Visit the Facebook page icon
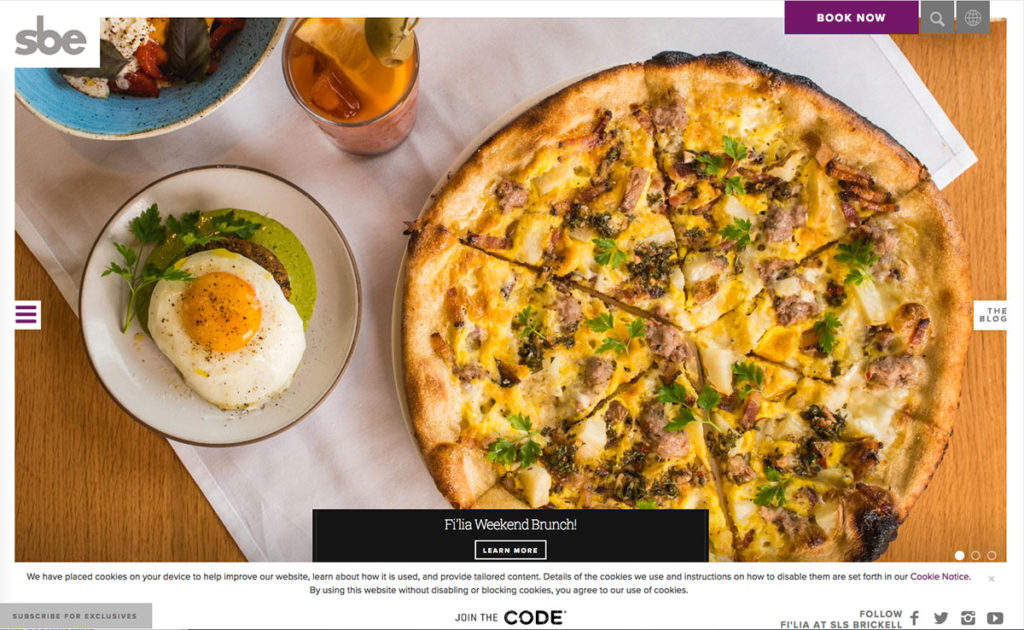Viewport: 1024px width, 630px height. point(915,618)
